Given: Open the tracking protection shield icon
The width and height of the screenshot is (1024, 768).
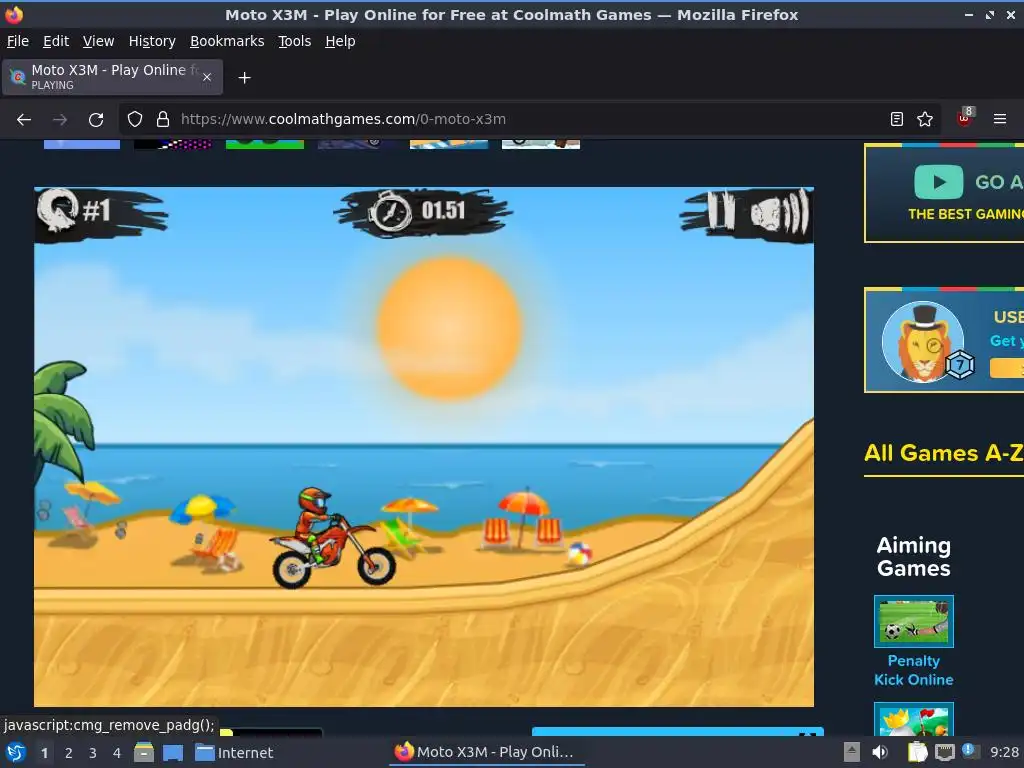Looking at the screenshot, I should [135, 120].
